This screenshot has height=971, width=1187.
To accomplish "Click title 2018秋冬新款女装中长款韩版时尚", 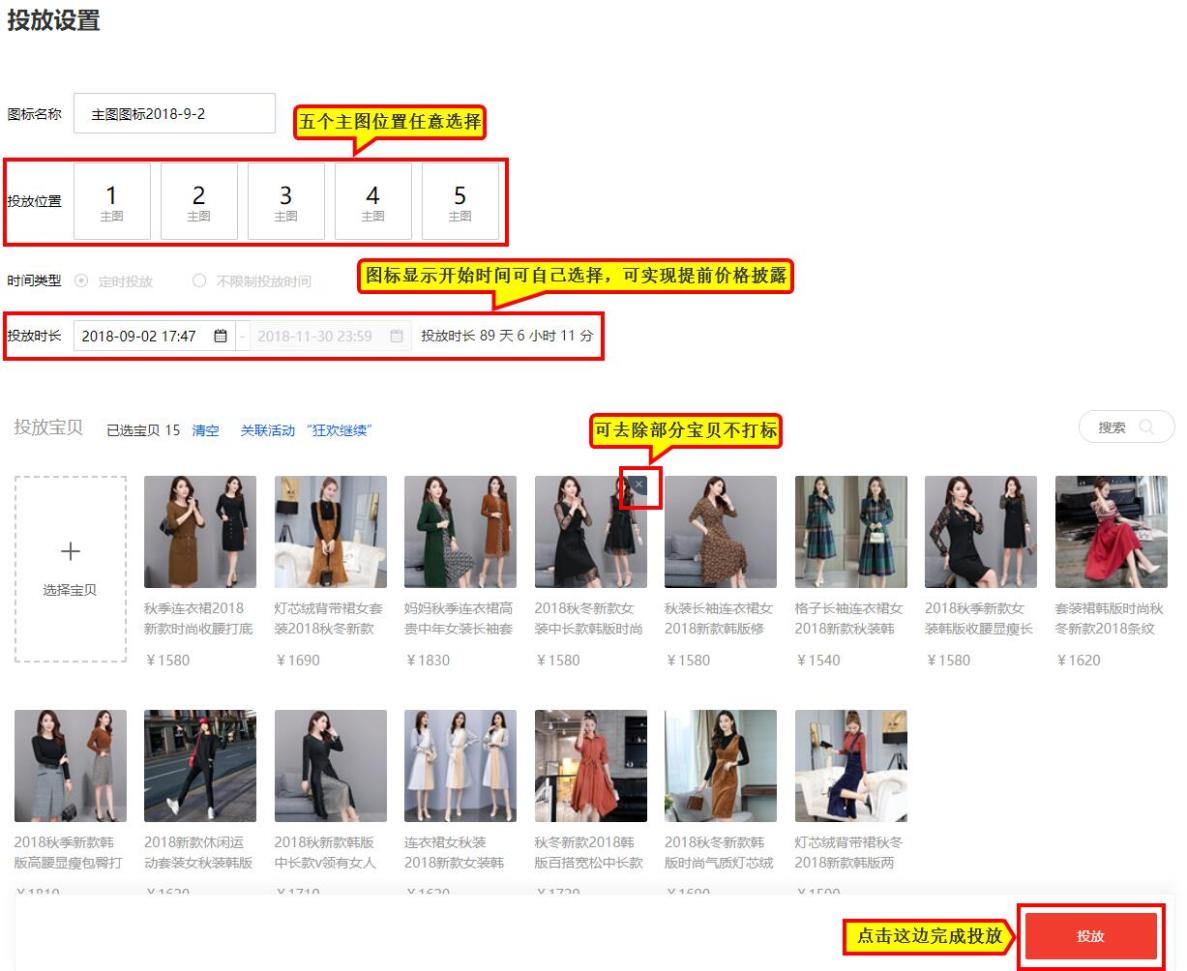I will [589, 618].
